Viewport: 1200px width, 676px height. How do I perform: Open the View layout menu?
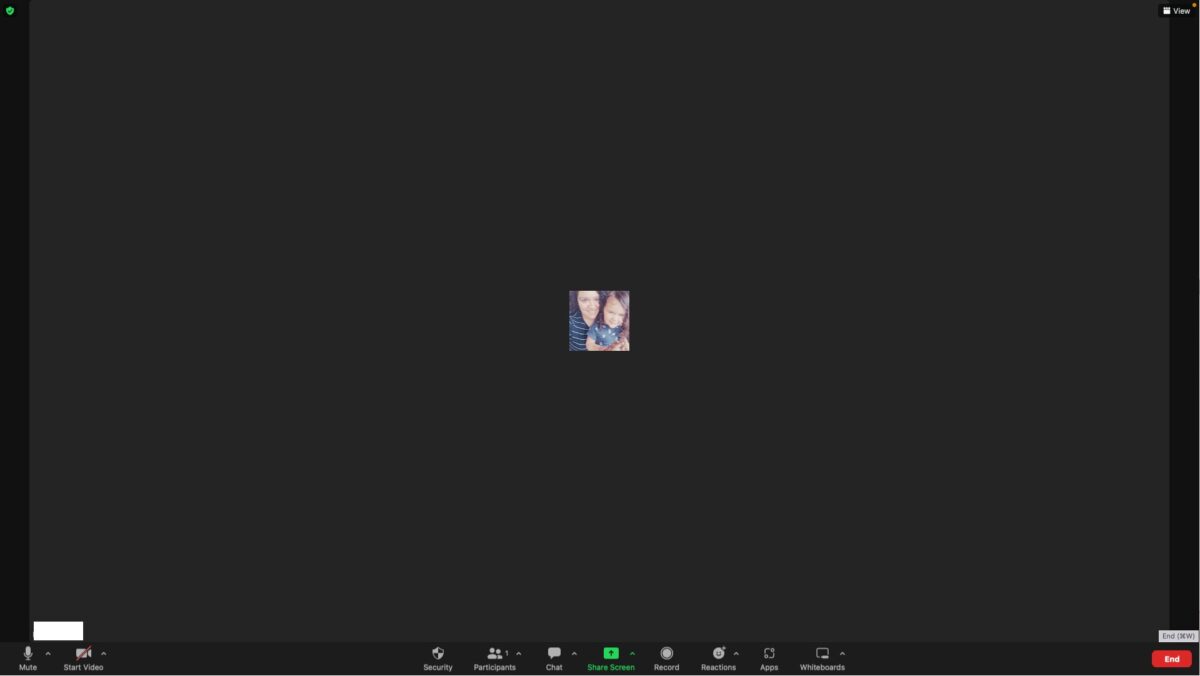[1177, 11]
